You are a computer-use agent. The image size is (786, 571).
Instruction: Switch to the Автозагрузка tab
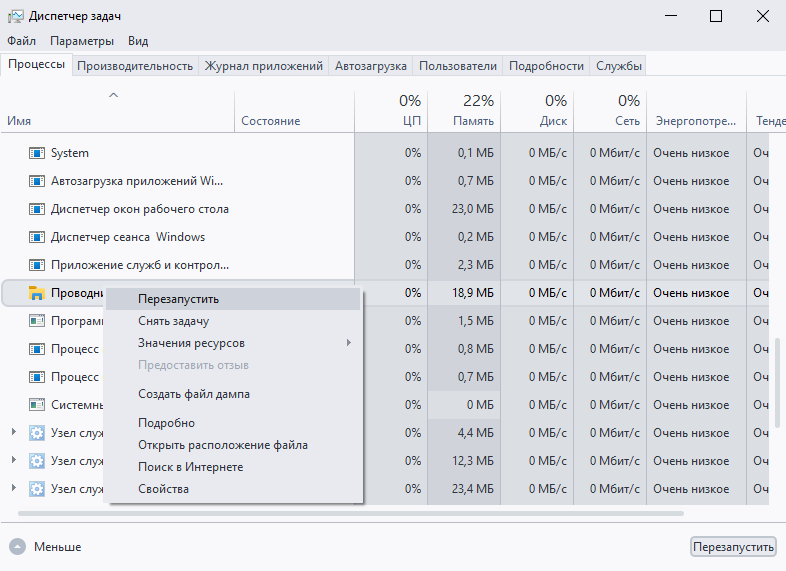click(x=371, y=66)
